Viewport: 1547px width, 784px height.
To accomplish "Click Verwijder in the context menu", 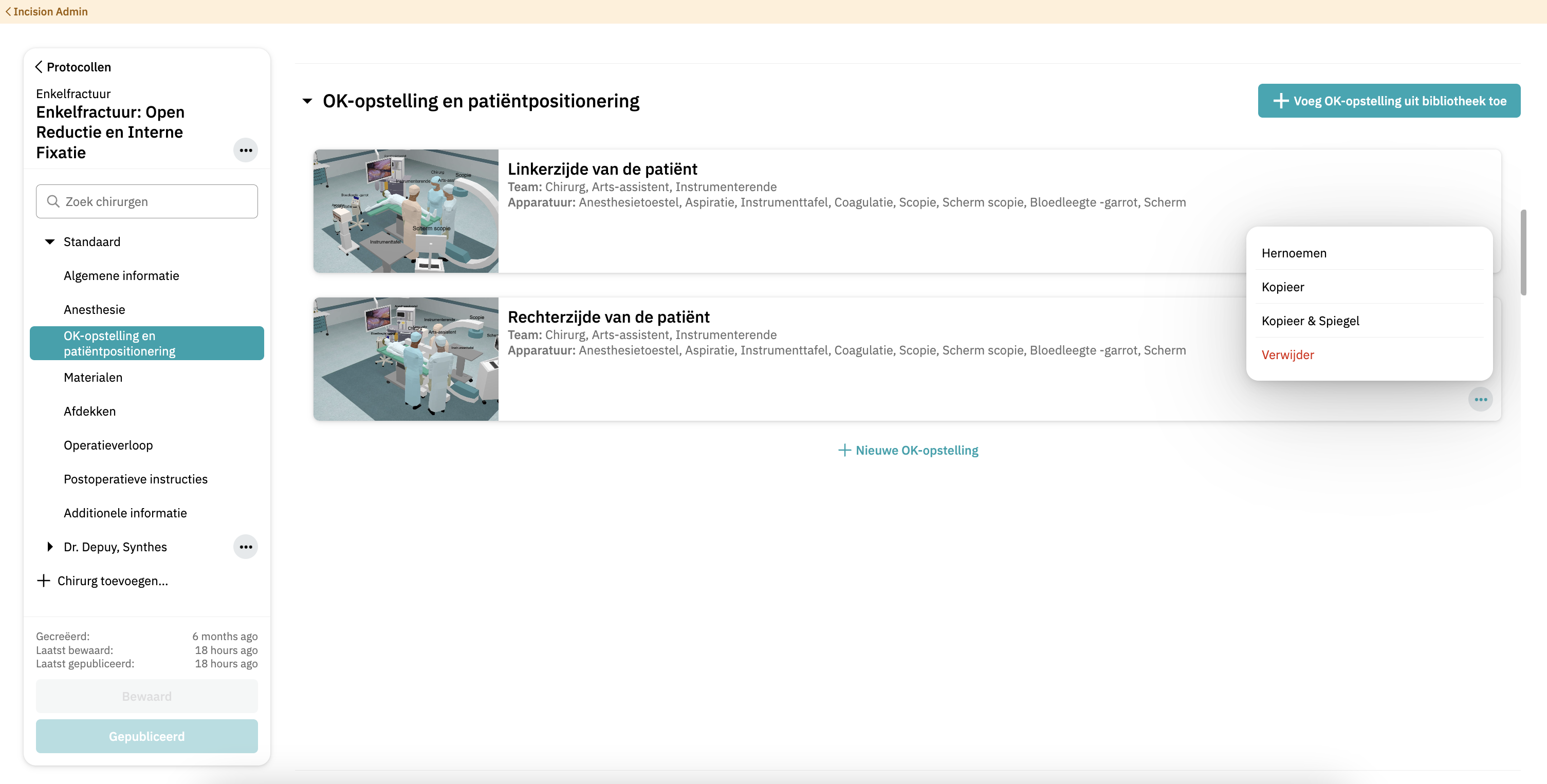I will coord(1287,355).
